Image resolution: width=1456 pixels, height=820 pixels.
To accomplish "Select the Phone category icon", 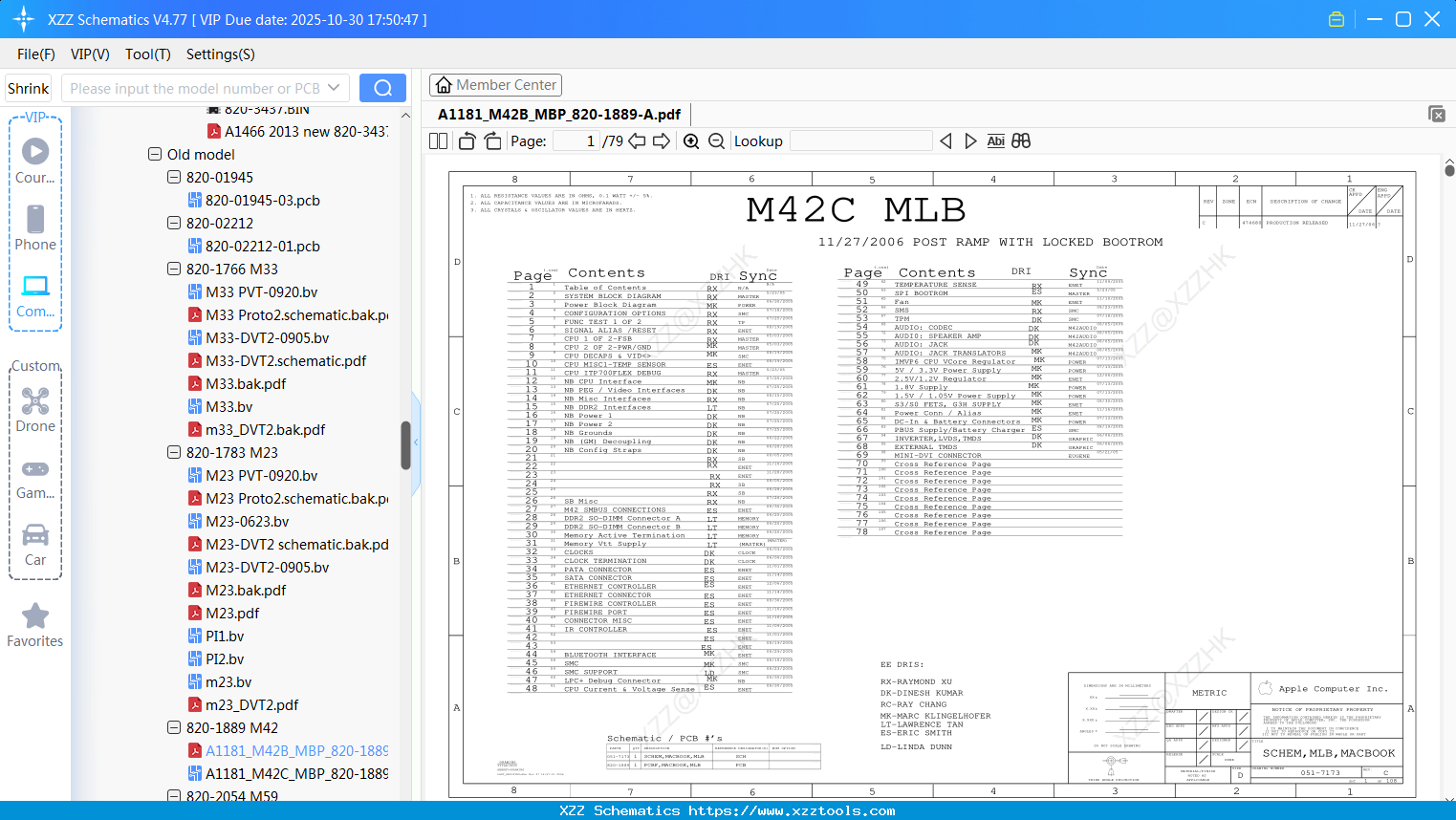I will click(x=35, y=227).
